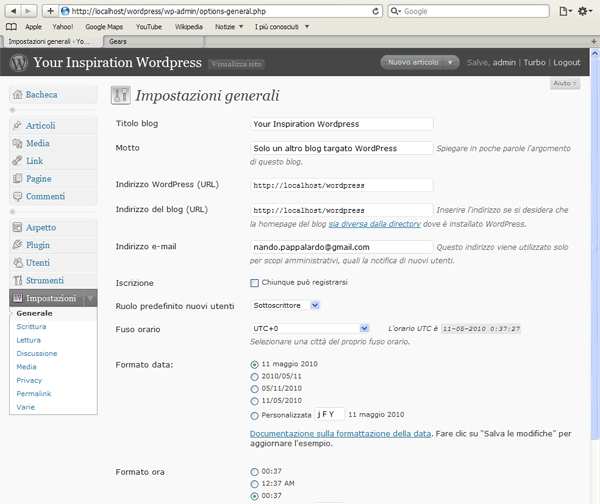The image size is (600, 504).
Task: Click the Turbo link in header
Action: [x=534, y=62]
